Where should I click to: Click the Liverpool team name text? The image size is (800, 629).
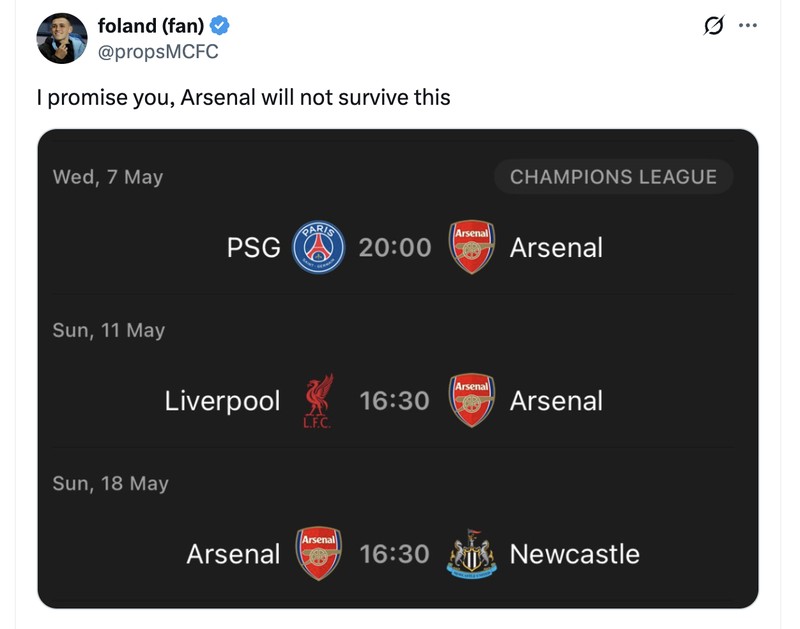pyautogui.click(x=223, y=401)
